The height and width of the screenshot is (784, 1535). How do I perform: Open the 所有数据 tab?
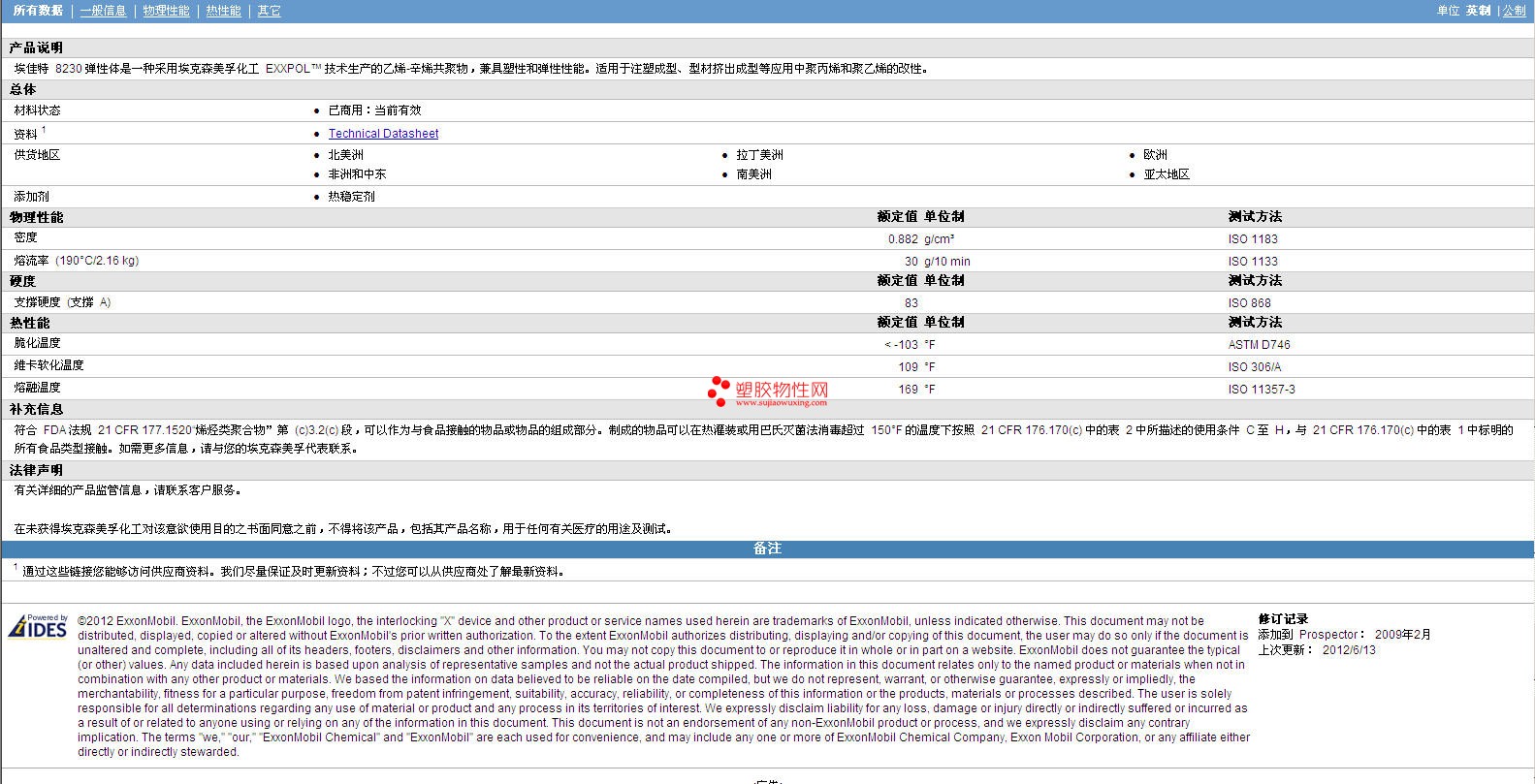38,11
